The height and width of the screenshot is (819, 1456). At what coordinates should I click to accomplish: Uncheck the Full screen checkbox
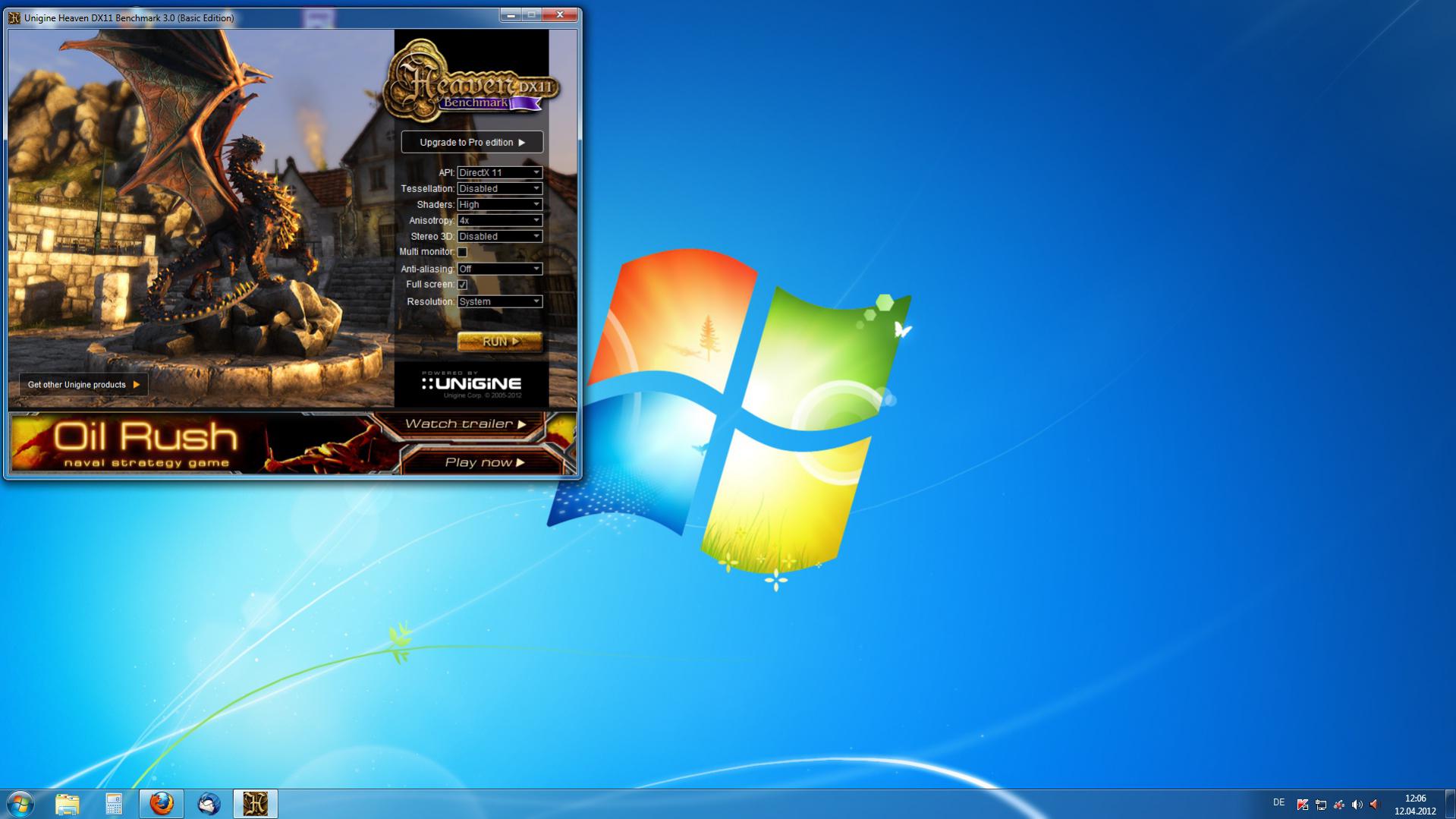[x=462, y=285]
